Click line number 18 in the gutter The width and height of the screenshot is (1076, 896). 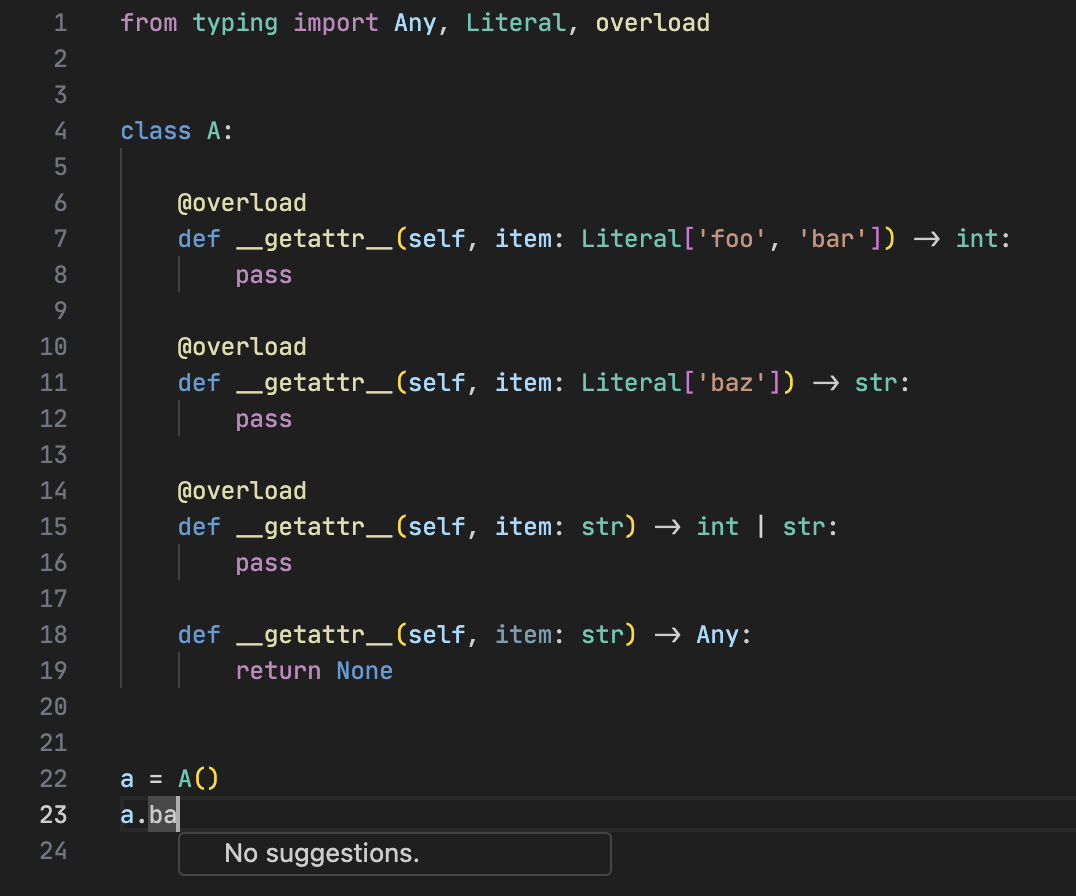point(54,634)
